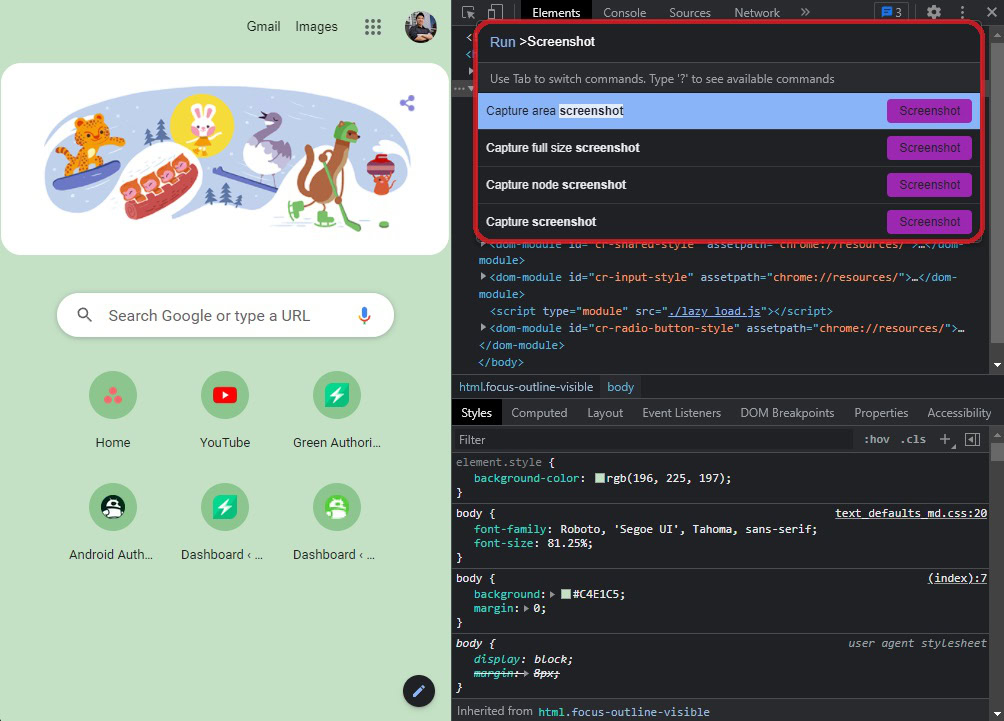The width and height of the screenshot is (1004, 721).
Task: Close the DevTools panel
Action: click(x=991, y=12)
